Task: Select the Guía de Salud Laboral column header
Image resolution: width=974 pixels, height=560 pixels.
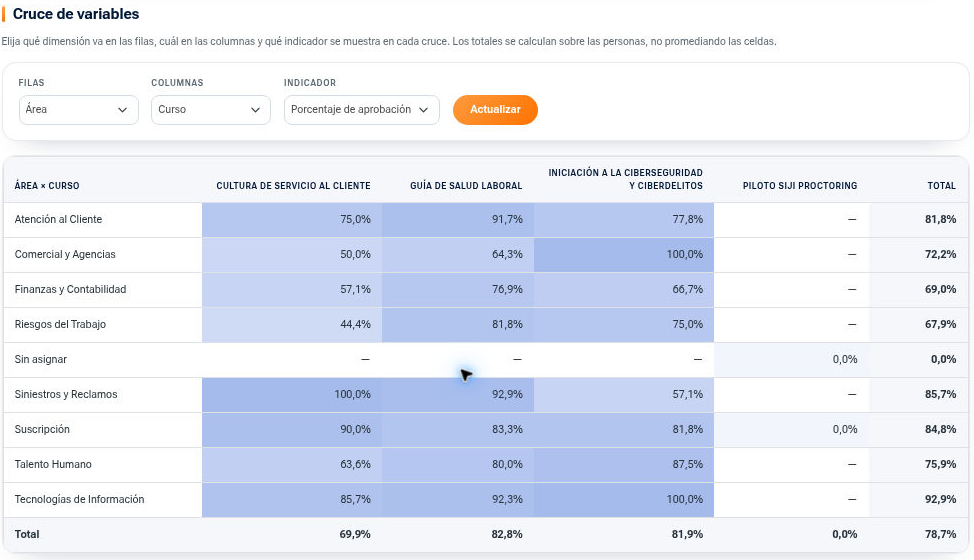Action: pyautogui.click(x=466, y=186)
